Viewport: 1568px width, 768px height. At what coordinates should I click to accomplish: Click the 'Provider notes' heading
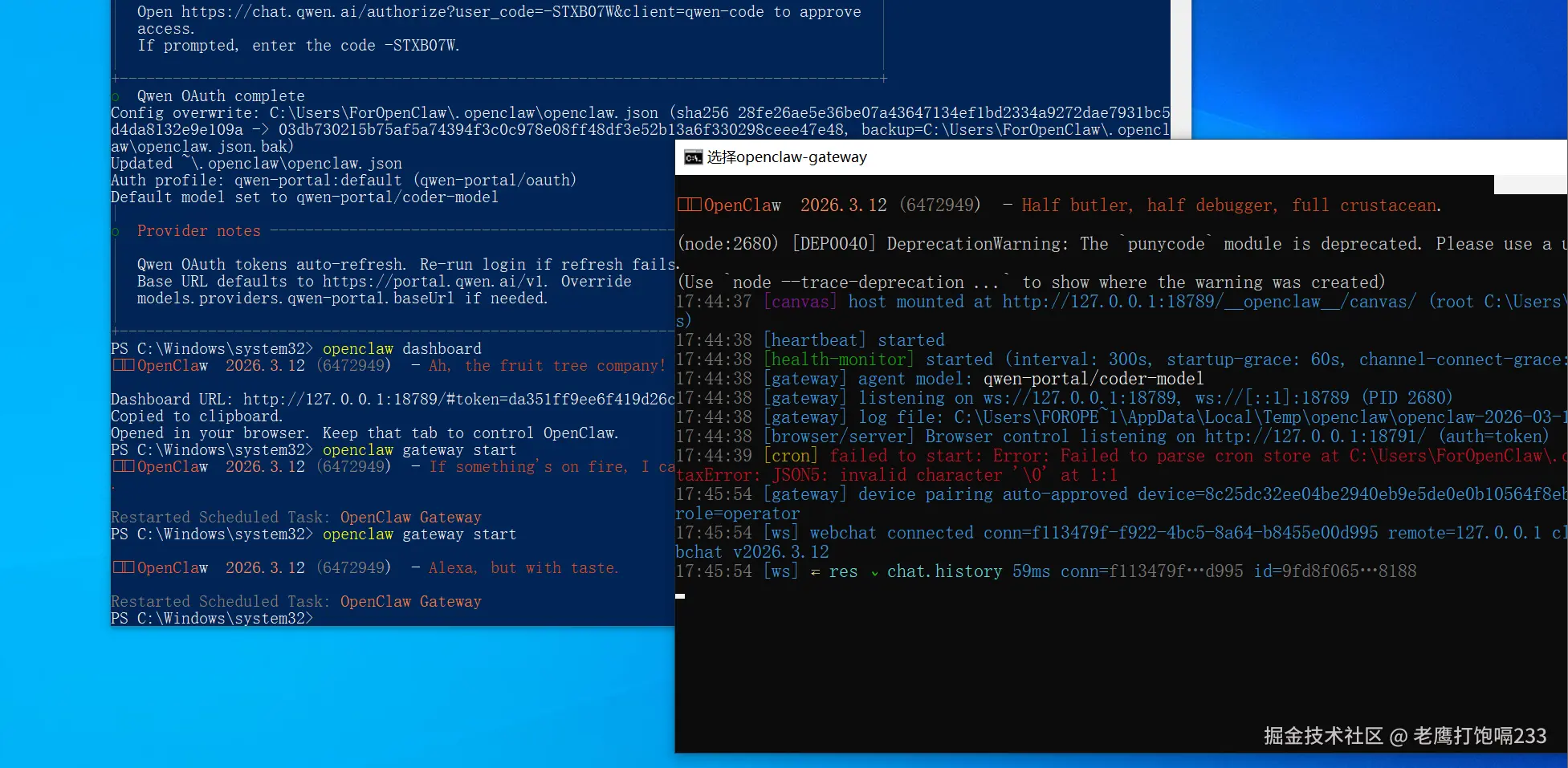click(x=198, y=231)
